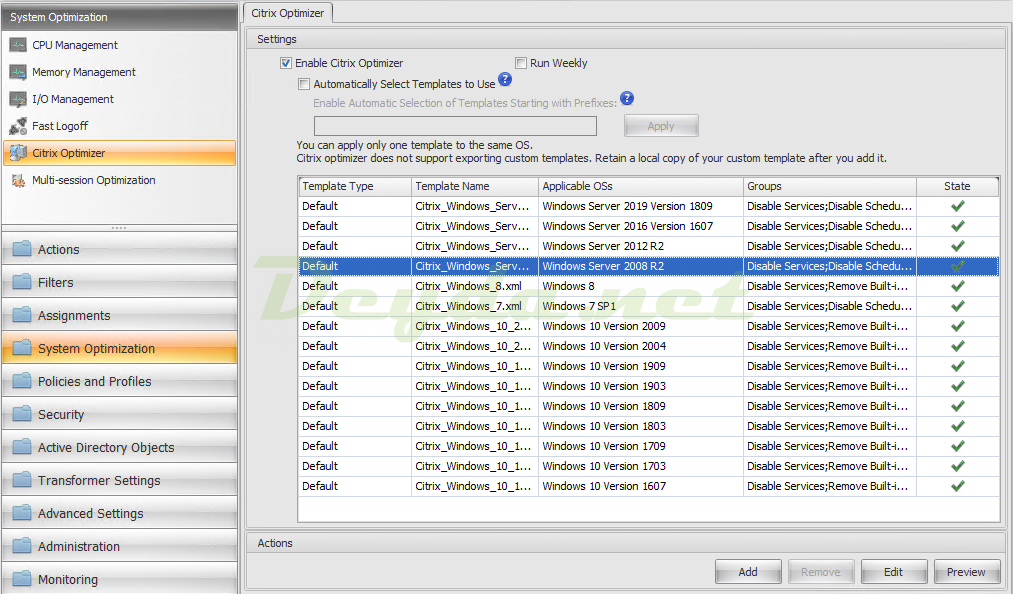Disable the Enable Citrix Optimizer checkbox

(x=286, y=63)
